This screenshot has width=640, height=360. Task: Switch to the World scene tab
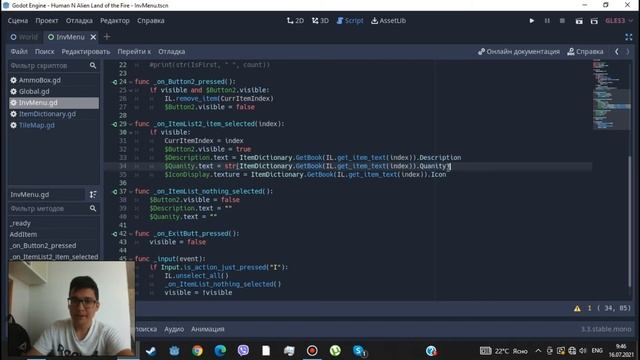pos(24,37)
